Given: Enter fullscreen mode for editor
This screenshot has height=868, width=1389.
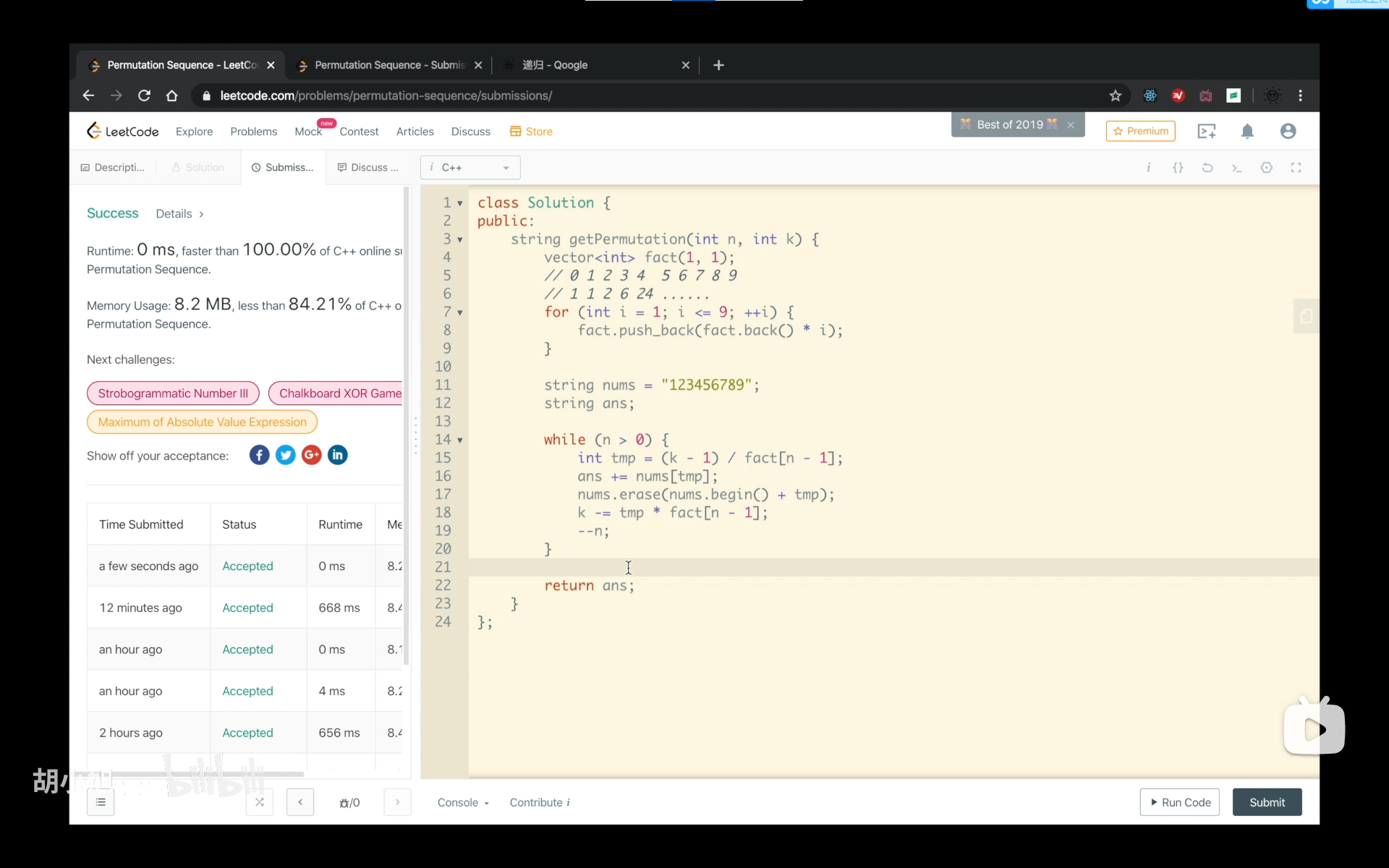Looking at the screenshot, I should [1296, 168].
